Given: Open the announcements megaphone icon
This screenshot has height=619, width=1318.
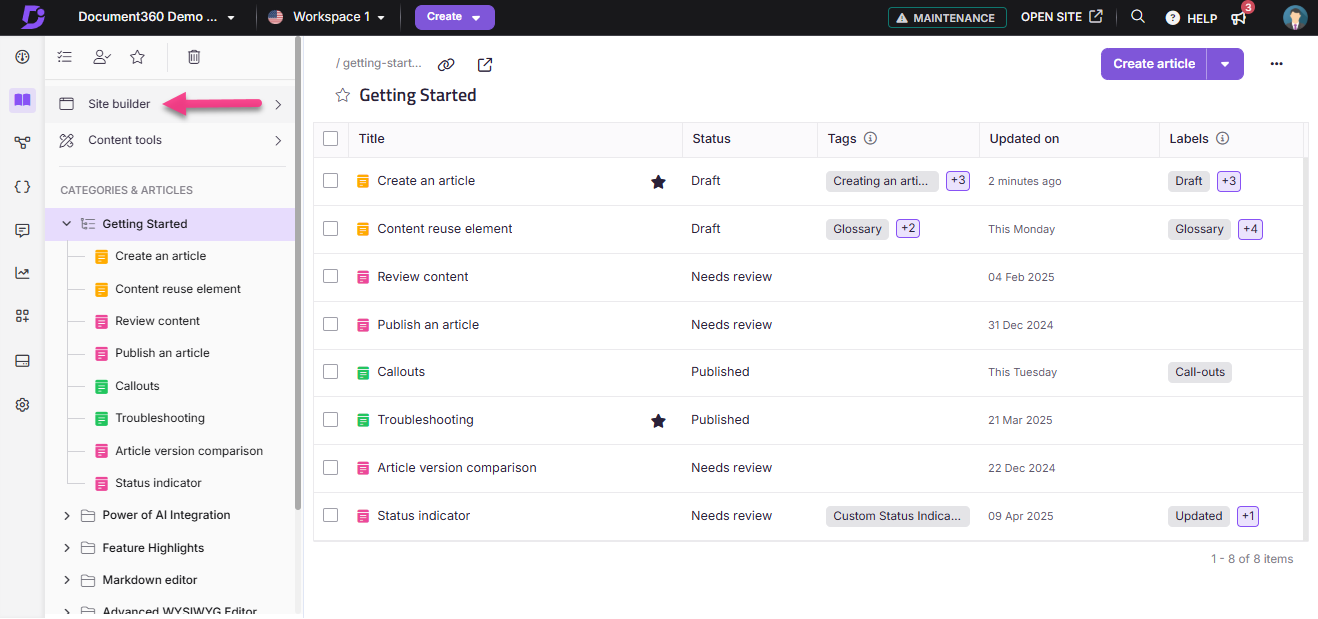Looking at the screenshot, I should 1239,17.
